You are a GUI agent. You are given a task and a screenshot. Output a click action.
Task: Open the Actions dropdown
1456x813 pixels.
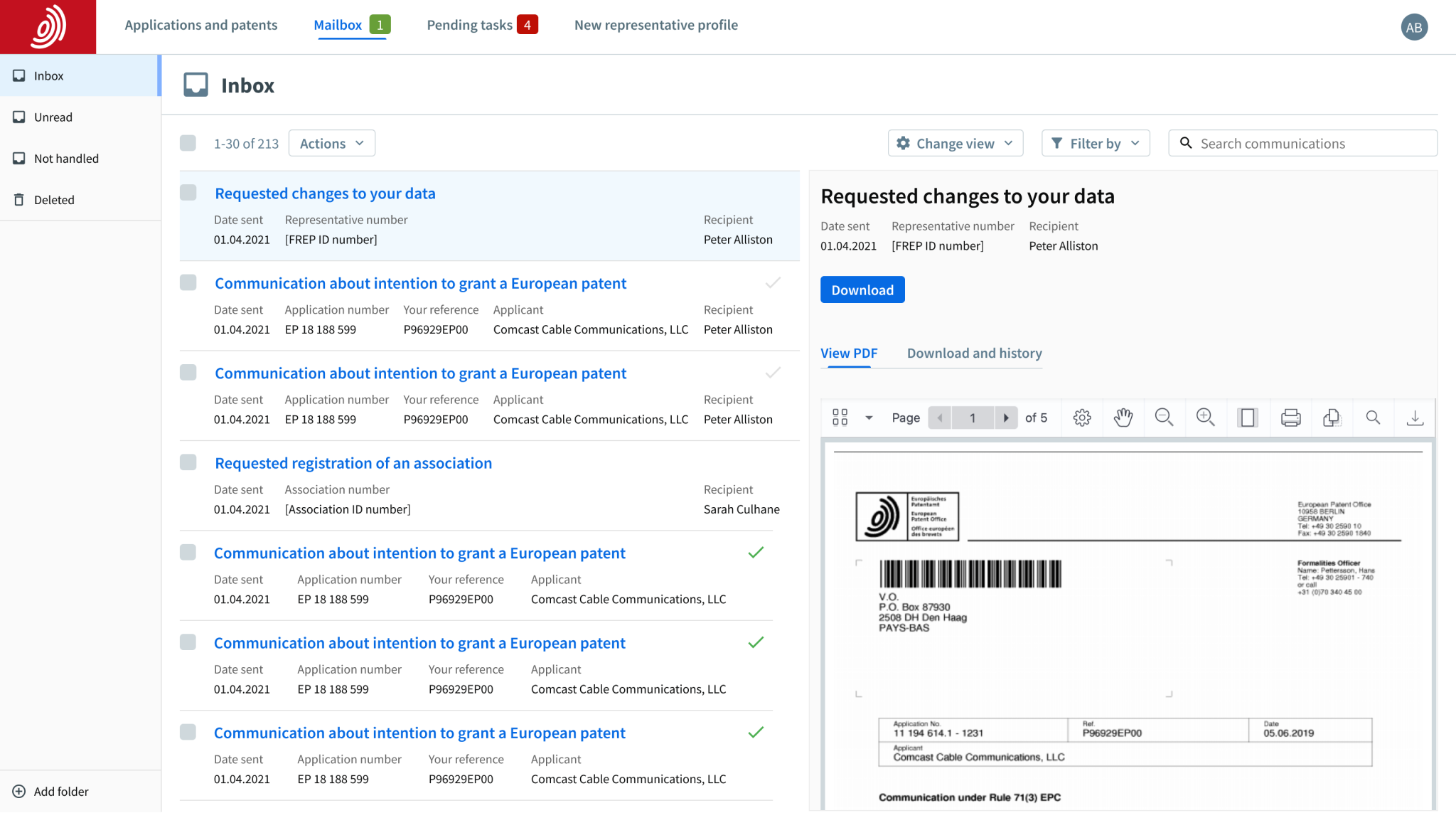(331, 143)
